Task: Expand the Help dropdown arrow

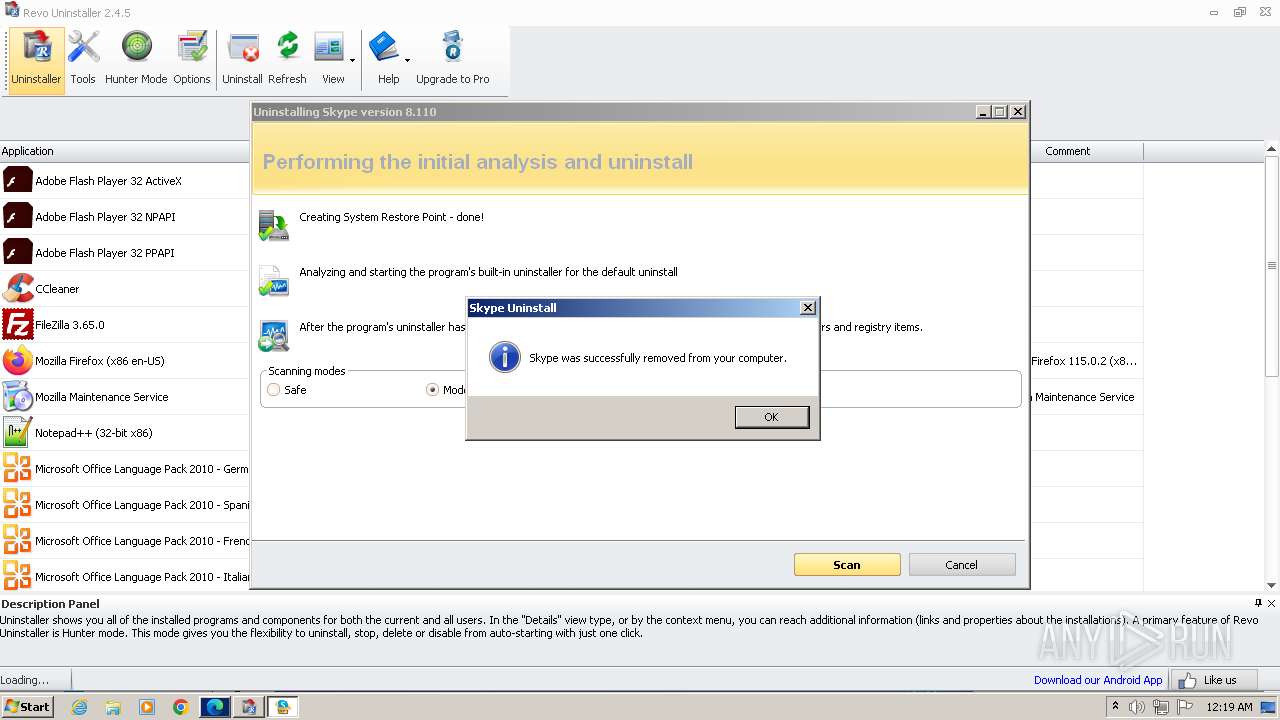Action: pos(407,60)
